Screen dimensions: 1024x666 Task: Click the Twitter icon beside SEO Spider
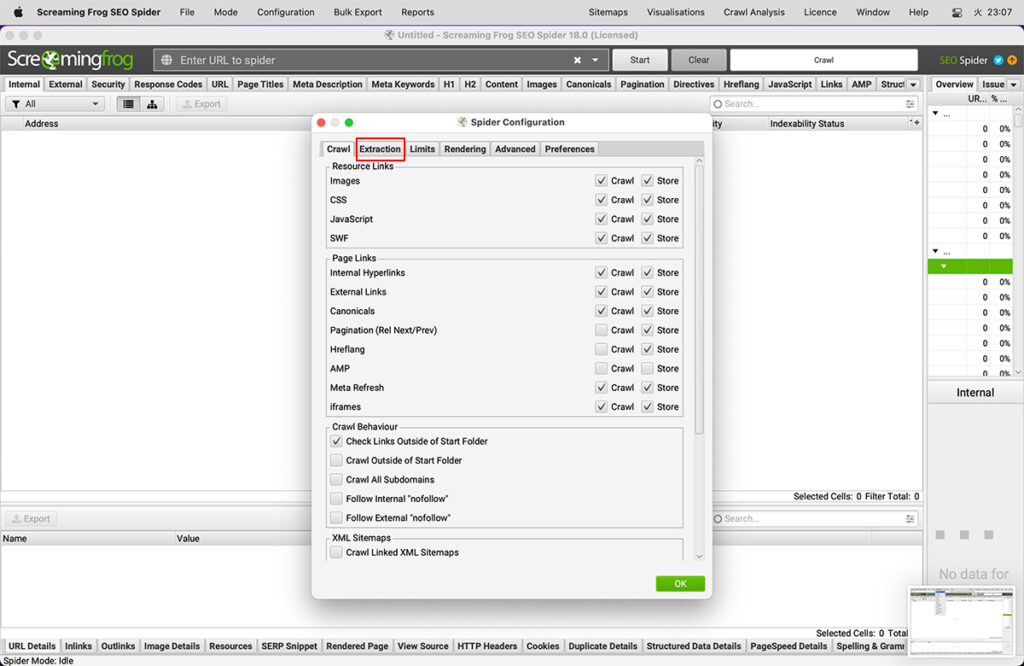[998, 60]
